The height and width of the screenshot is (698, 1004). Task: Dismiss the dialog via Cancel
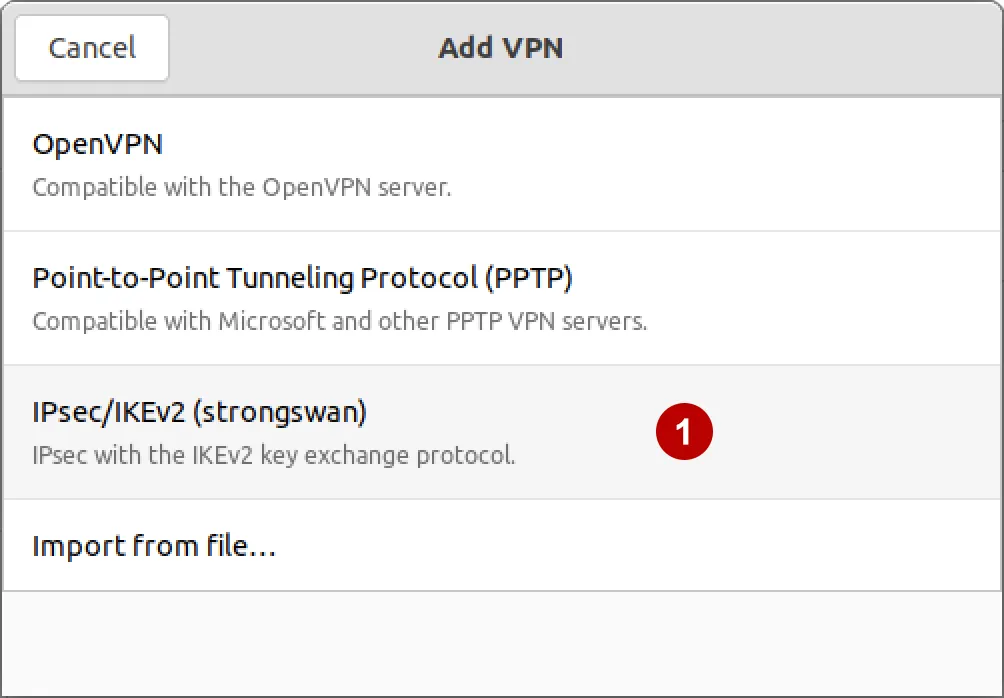point(91,47)
